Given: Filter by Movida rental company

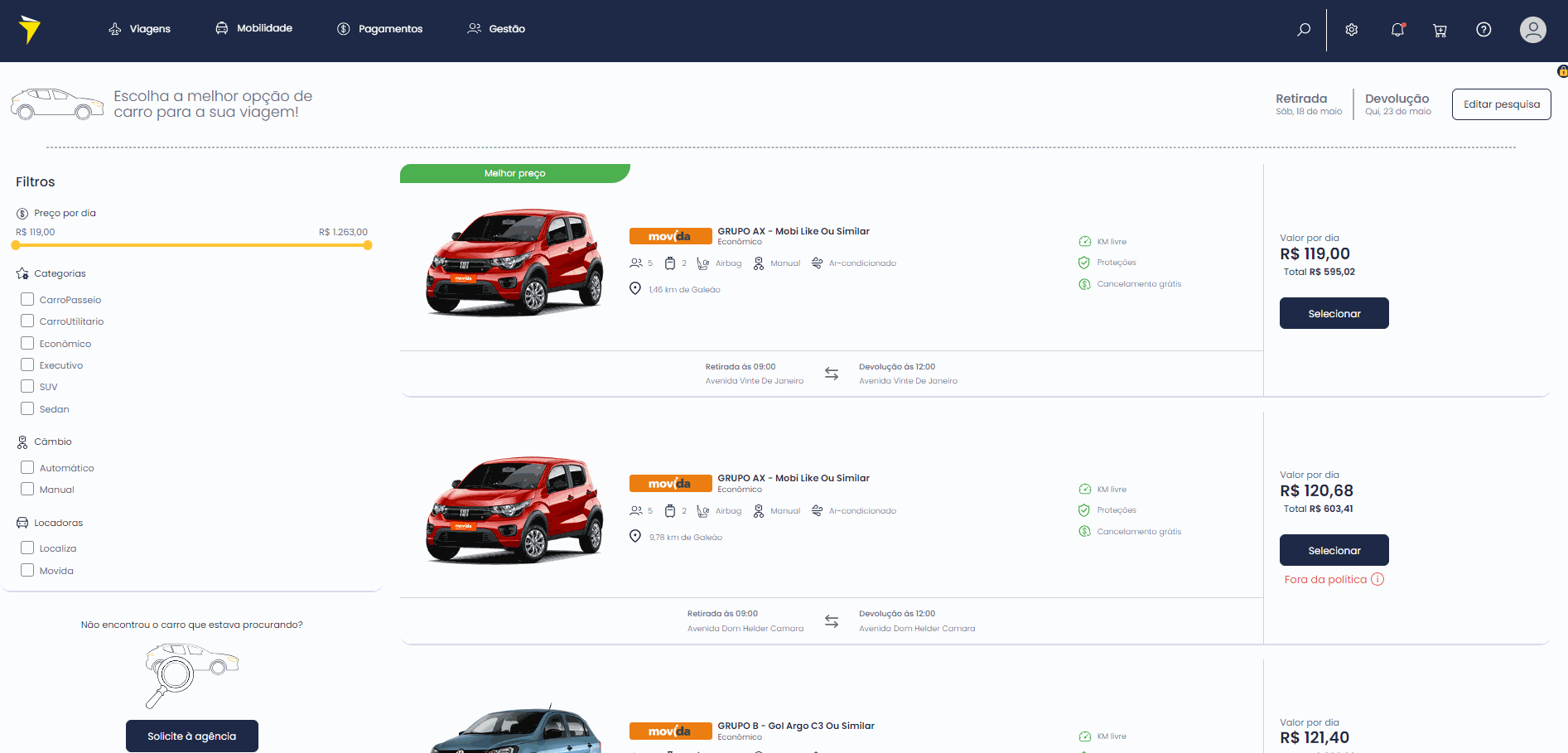Looking at the screenshot, I should pyautogui.click(x=27, y=570).
